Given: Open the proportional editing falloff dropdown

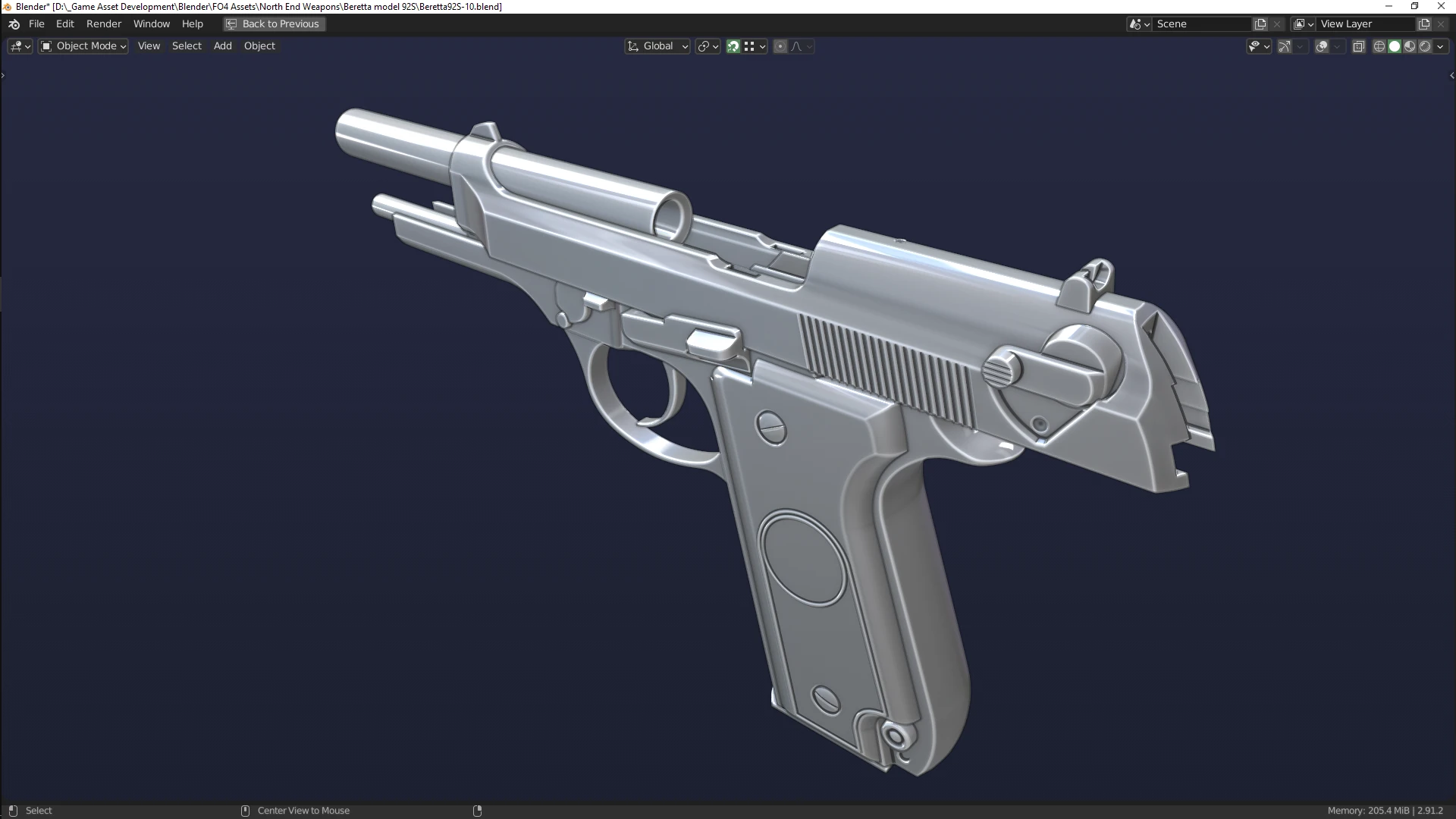Looking at the screenshot, I should tap(802, 46).
